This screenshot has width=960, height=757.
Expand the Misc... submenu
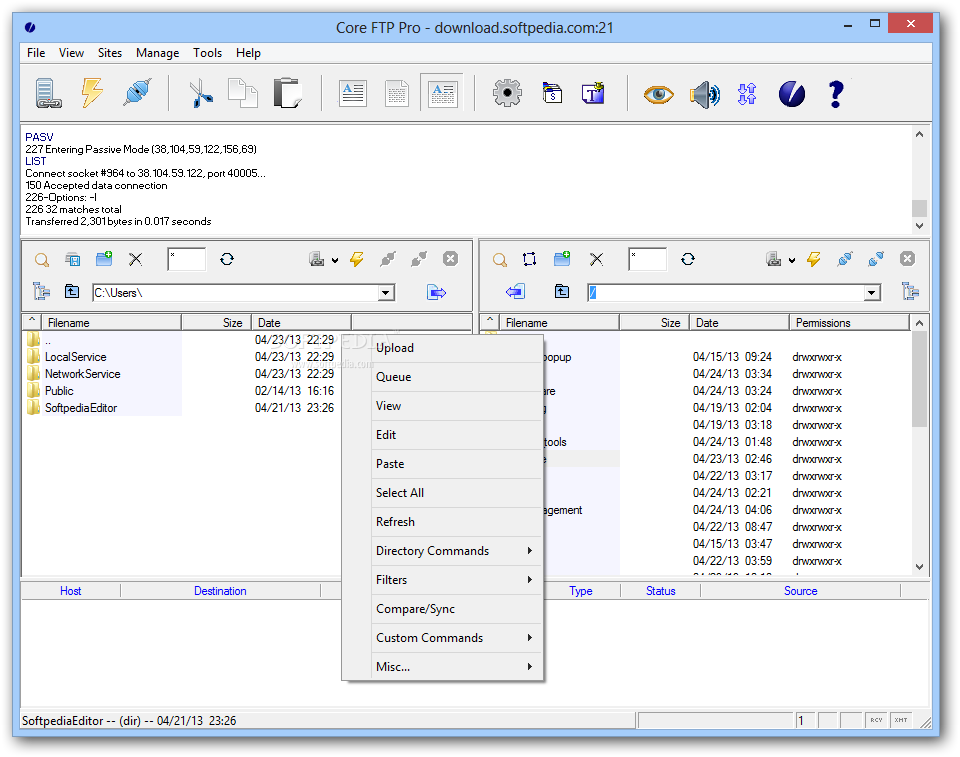click(x=457, y=666)
